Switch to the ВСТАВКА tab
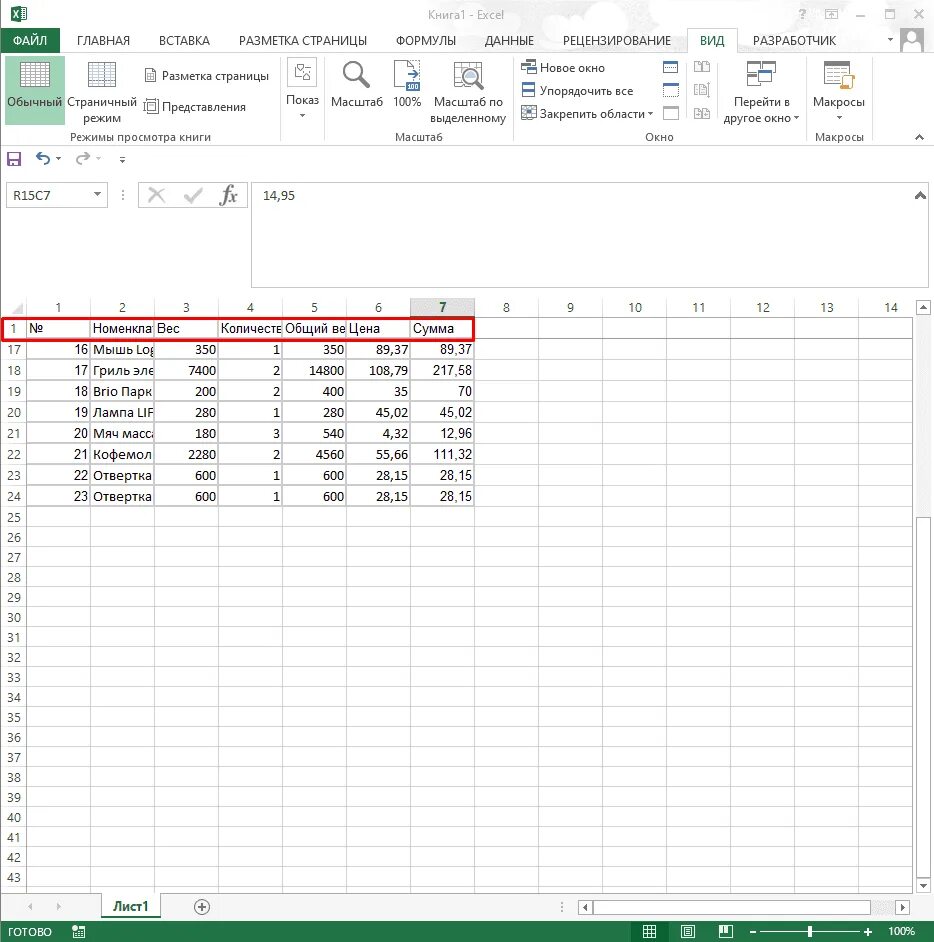Viewport: 934px width, 942px height. pos(184,40)
